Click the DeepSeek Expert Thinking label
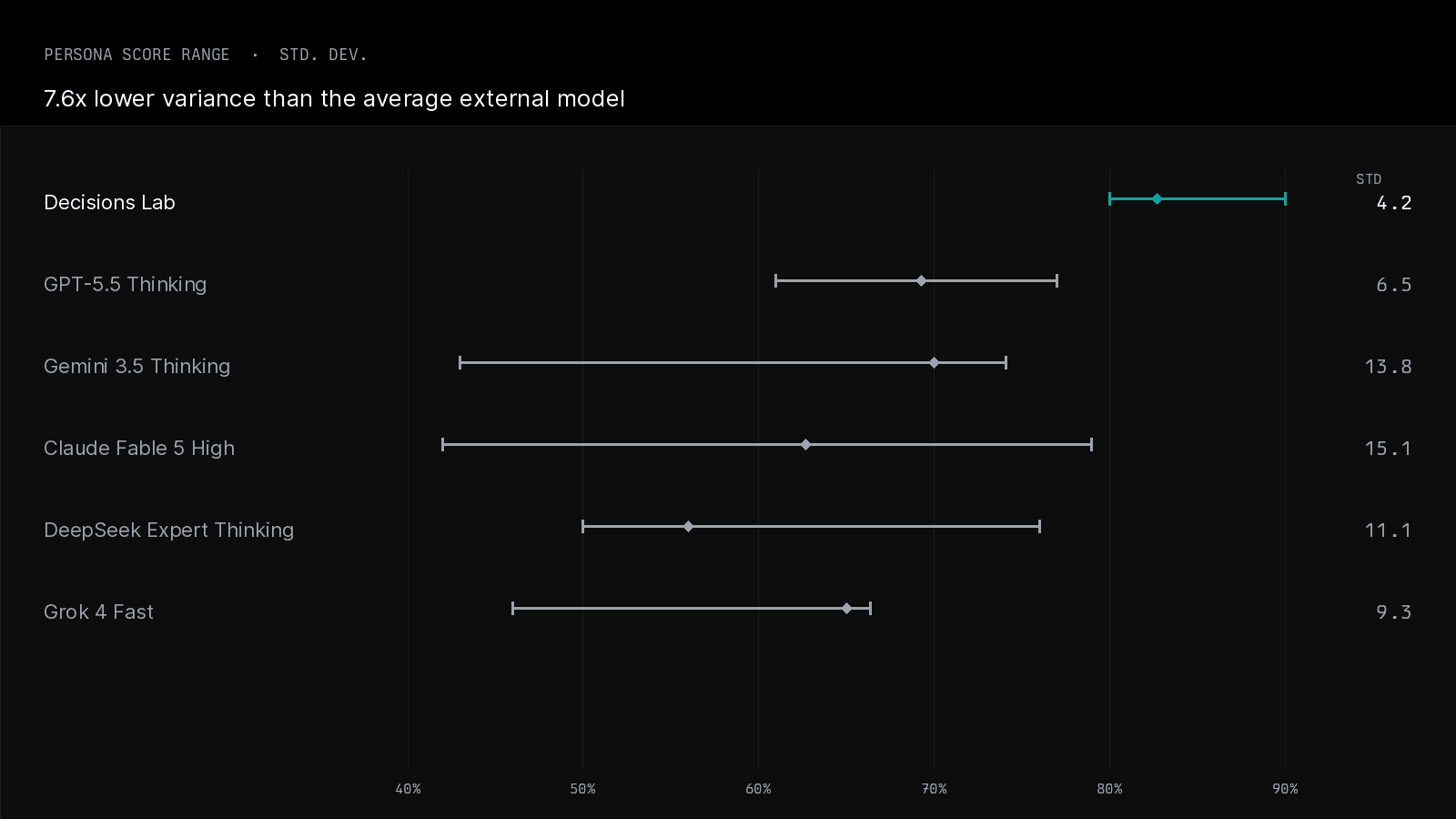This screenshot has height=819, width=1456. [x=169, y=530]
